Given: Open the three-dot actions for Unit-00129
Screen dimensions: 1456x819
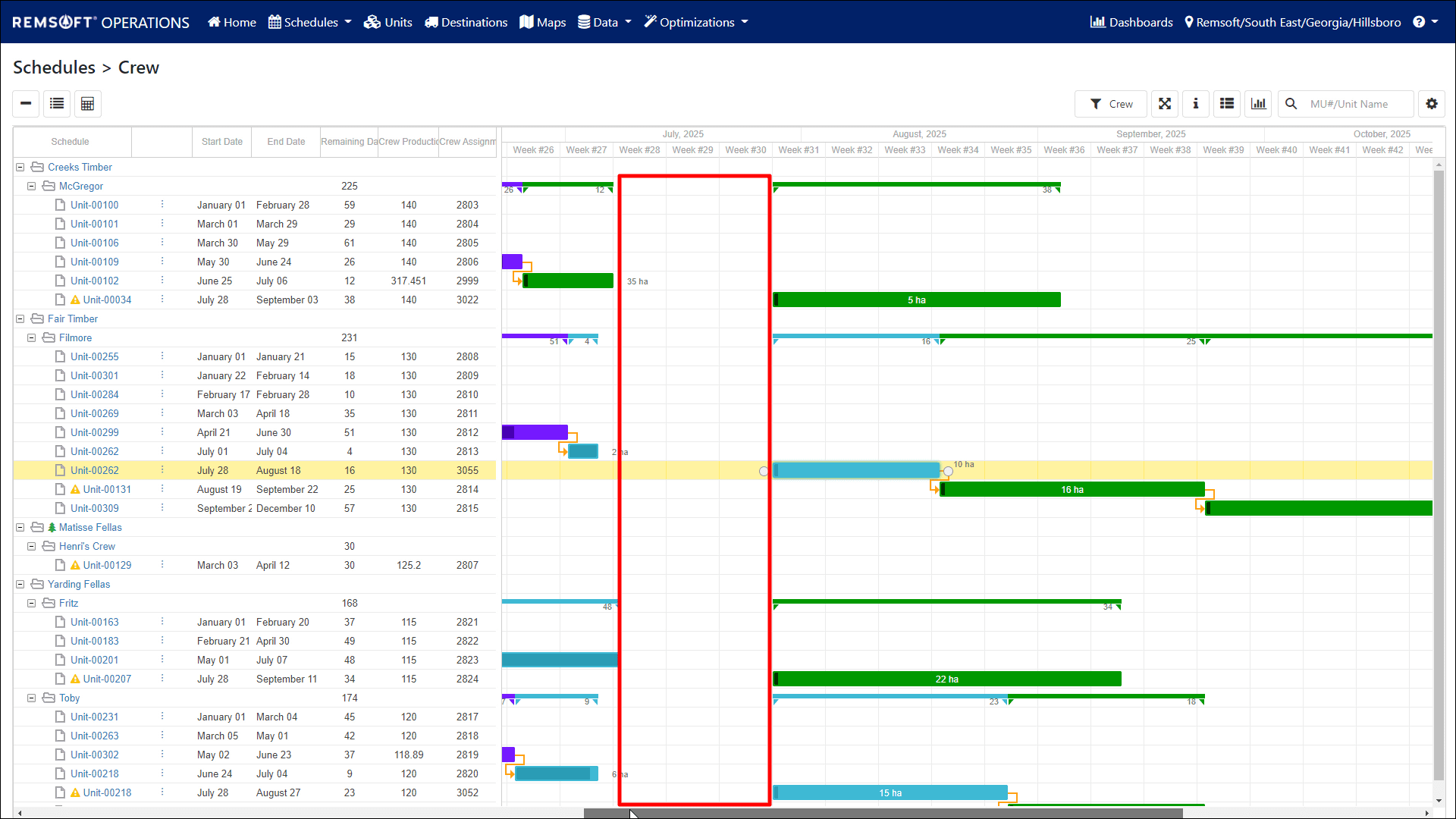Looking at the screenshot, I should click(161, 565).
